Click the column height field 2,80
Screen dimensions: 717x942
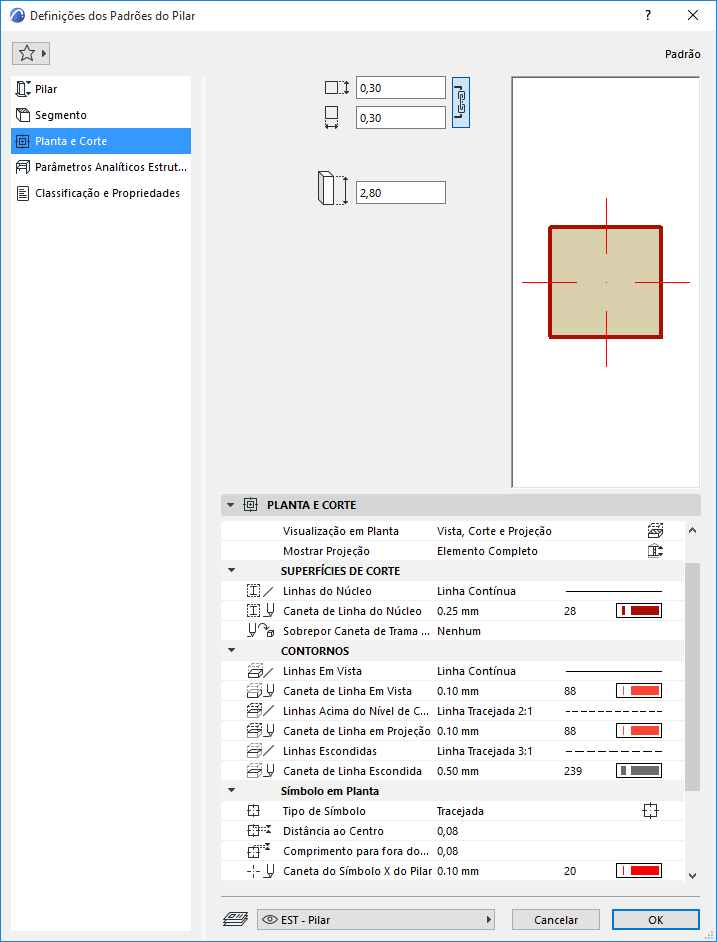[401, 192]
